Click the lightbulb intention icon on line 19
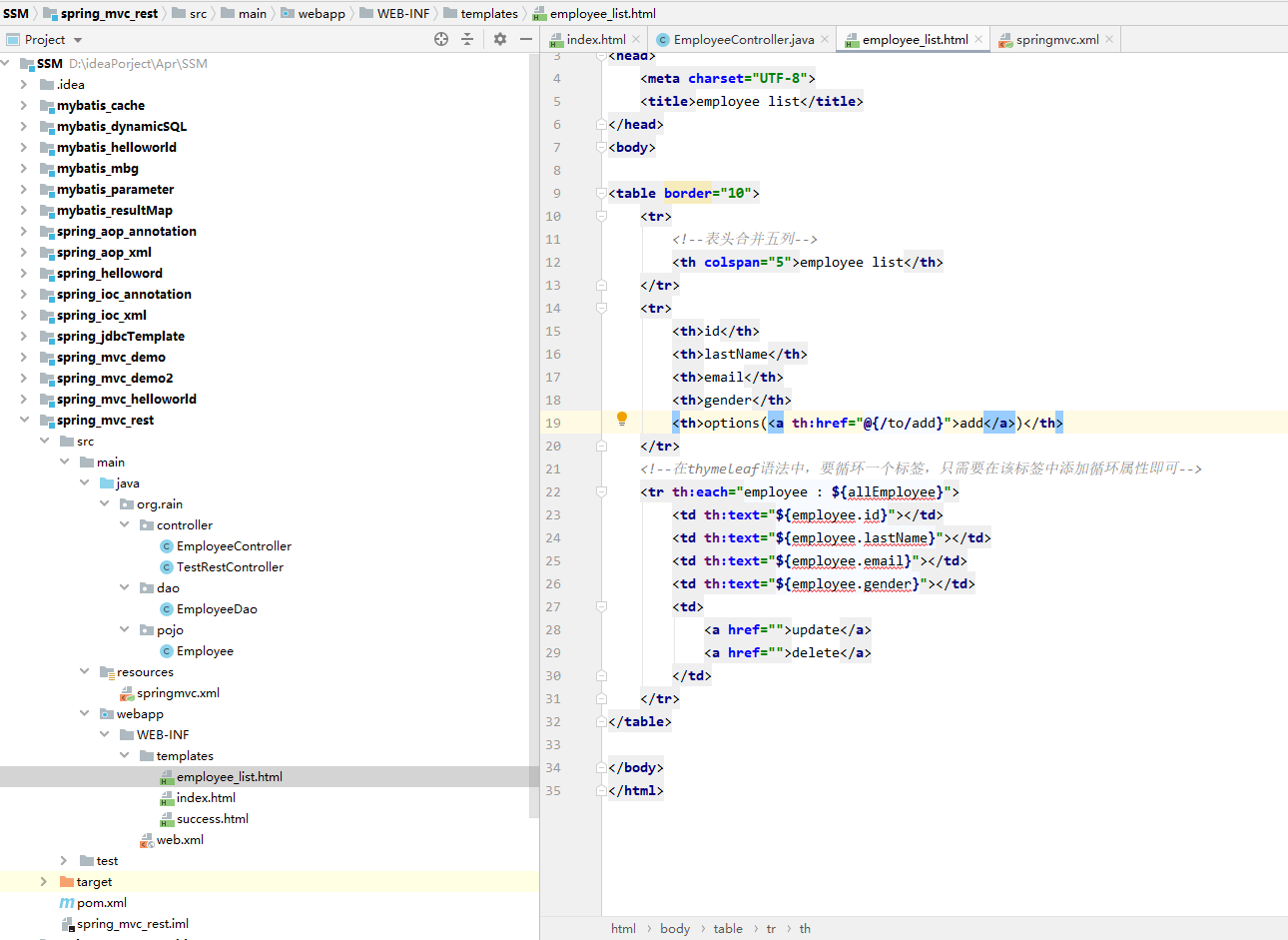This screenshot has width=1288, height=940. (x=621, y=418)
